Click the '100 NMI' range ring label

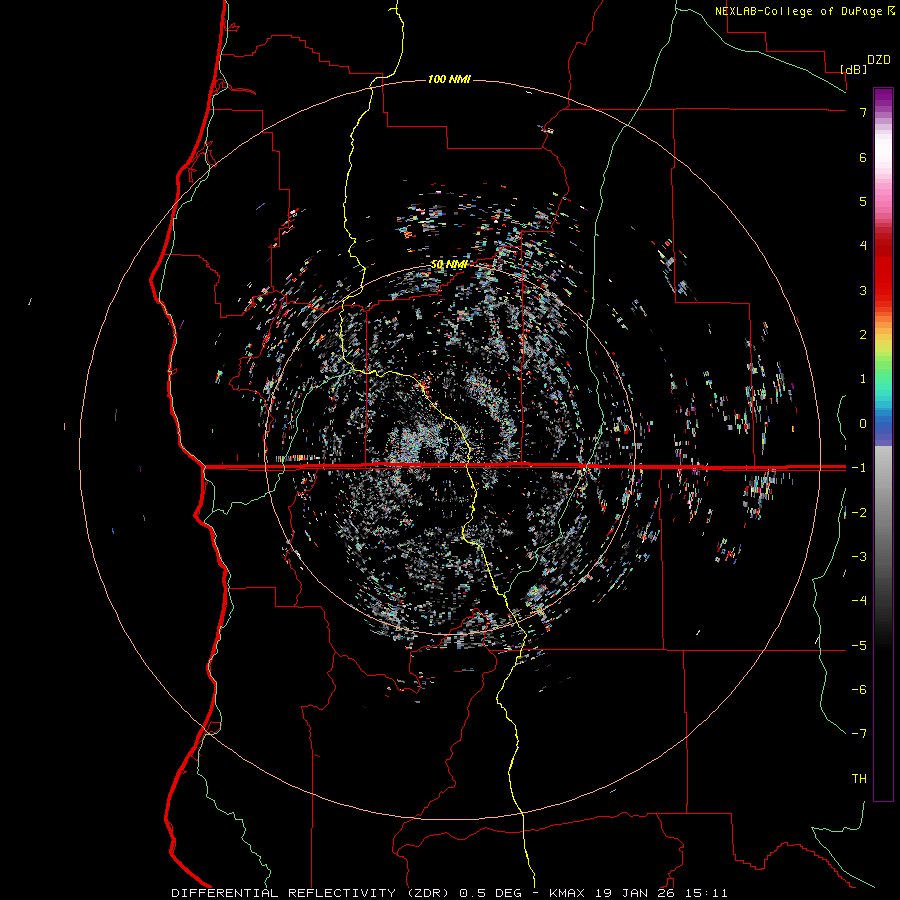[449, 79]
